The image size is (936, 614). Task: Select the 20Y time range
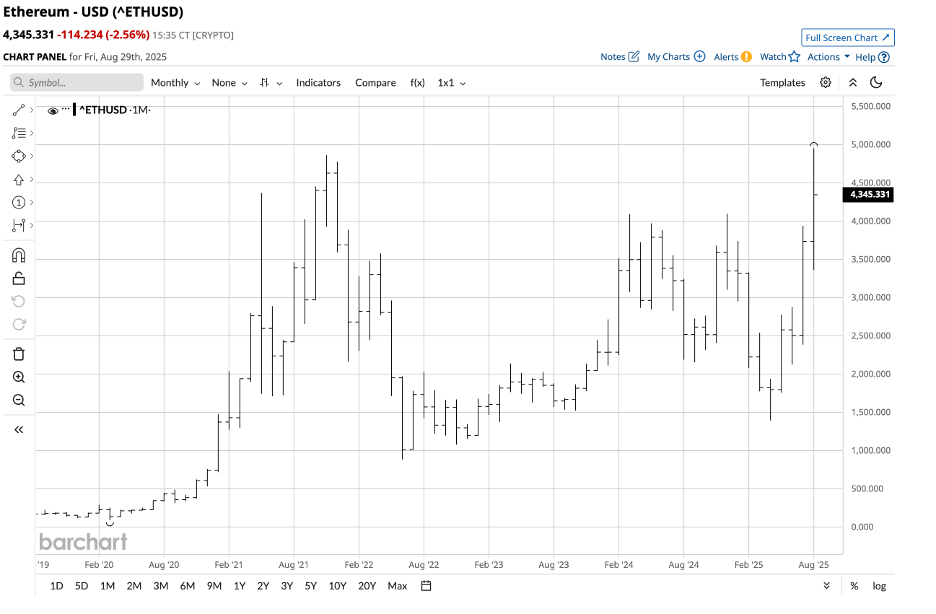[367, 586]
